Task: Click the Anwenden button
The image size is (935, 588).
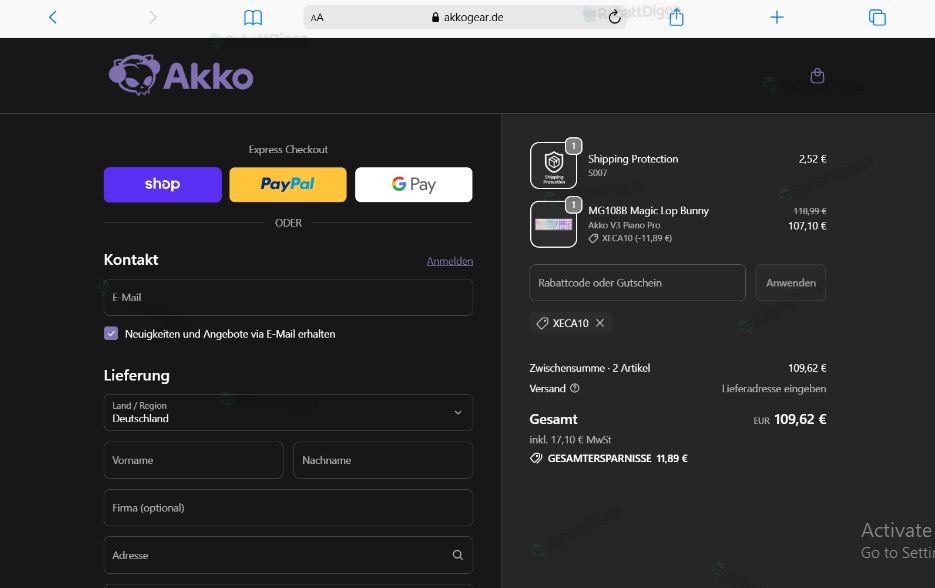Action: point(791,283)
